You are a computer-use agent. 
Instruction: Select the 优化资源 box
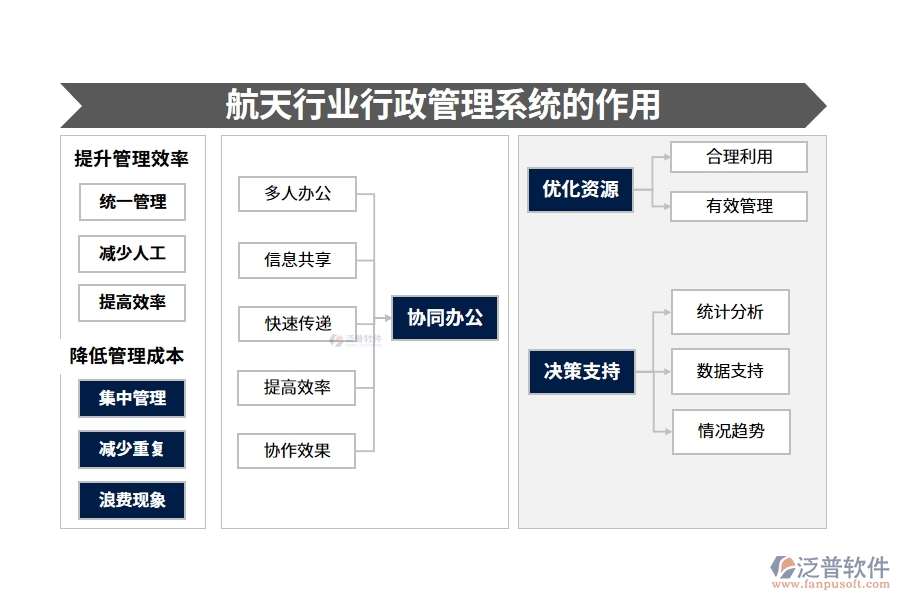click(x=580, y=190)
